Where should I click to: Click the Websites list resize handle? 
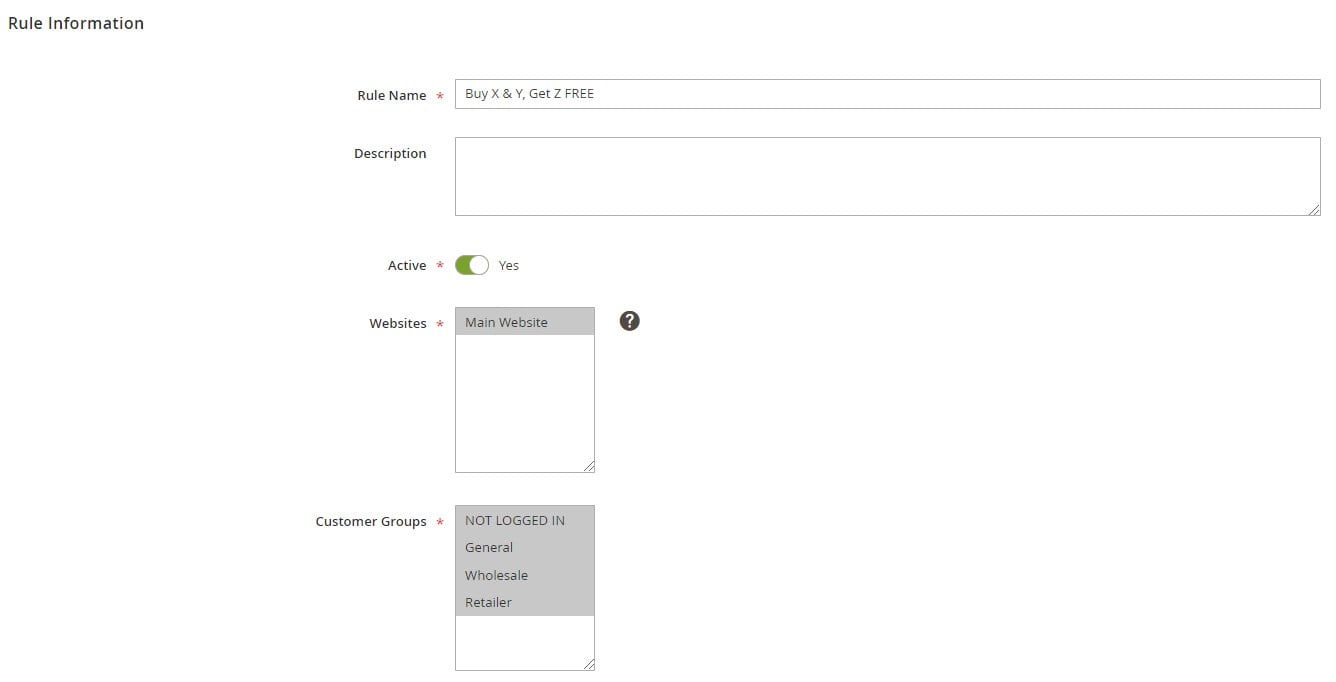click(589, 466)
